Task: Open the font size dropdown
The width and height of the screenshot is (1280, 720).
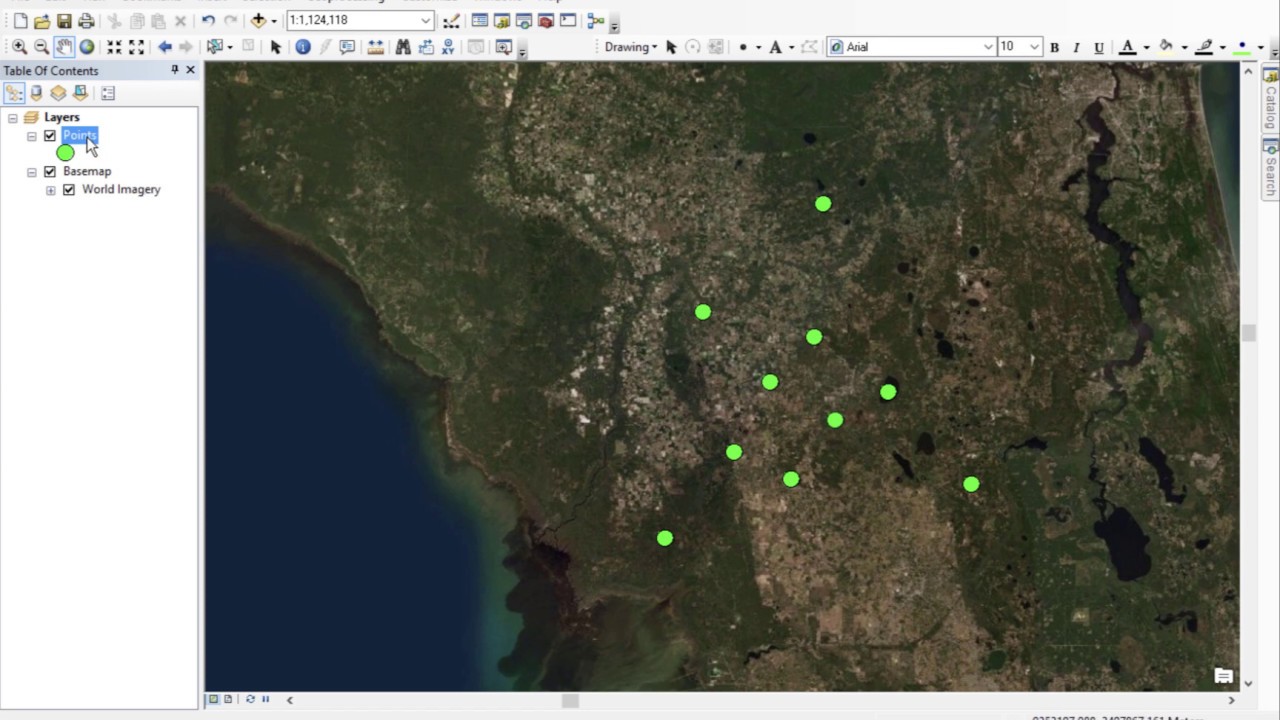Action: point(1035,47)
